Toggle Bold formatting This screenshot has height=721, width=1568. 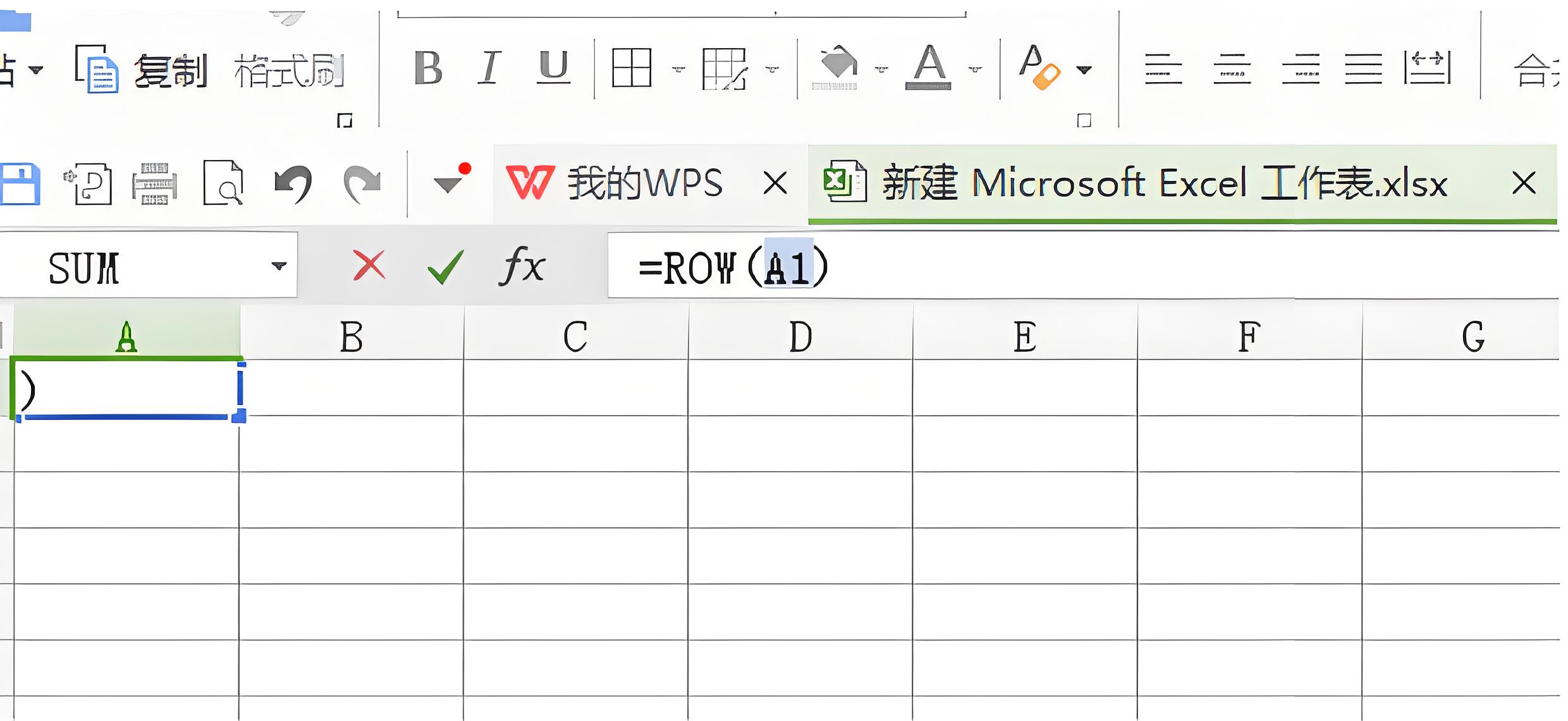click(x=428, y=68)
